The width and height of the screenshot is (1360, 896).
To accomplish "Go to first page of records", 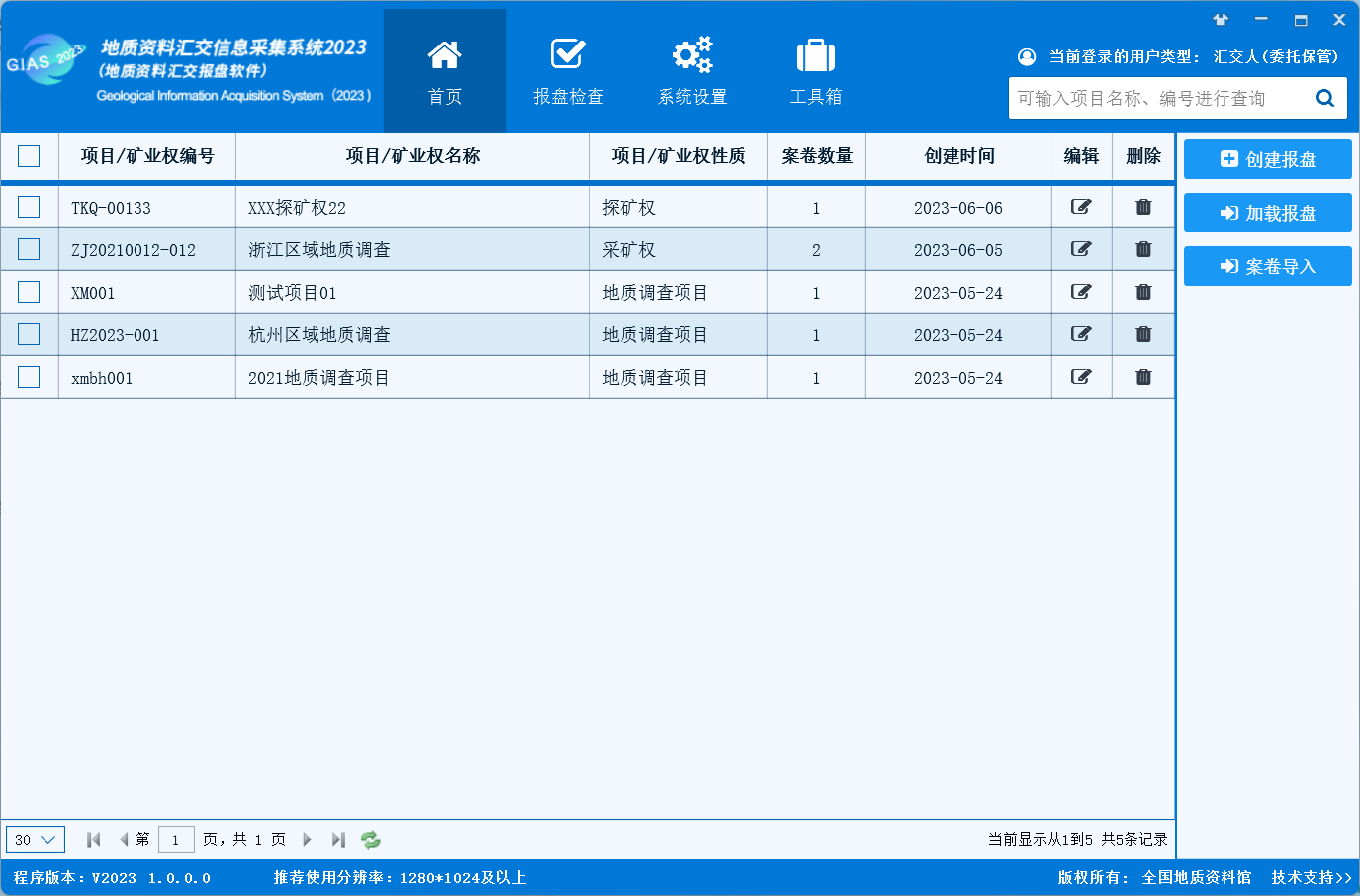I will pyautogui.click(x=94, y=840).
